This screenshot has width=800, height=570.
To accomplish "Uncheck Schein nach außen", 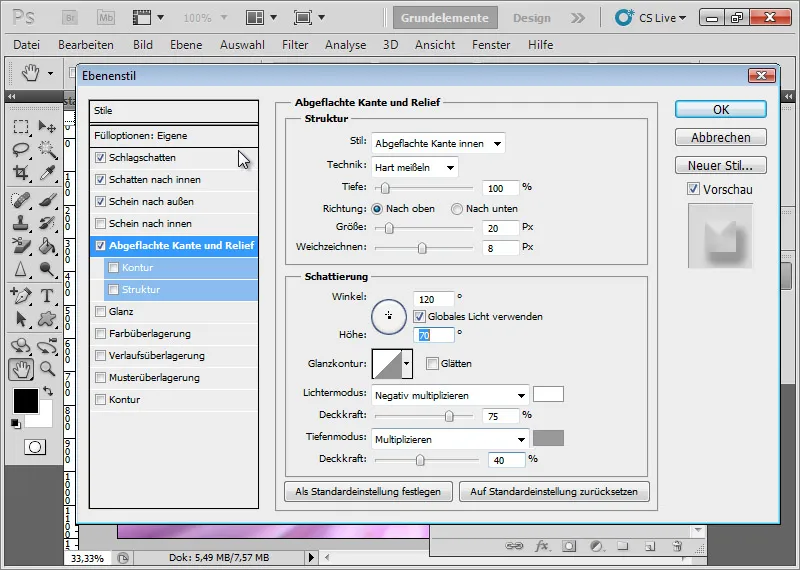I will (101, 202).
